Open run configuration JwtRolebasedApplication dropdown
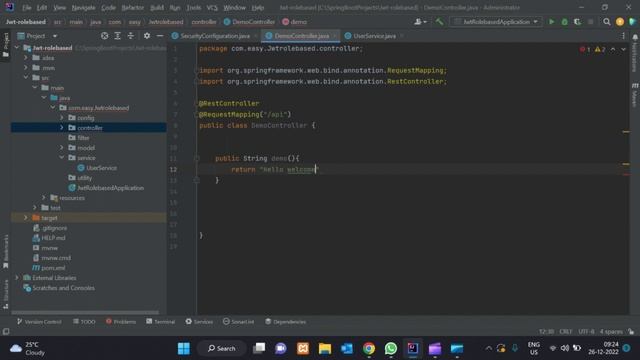640x360 pixels. (x=496, y=22)
